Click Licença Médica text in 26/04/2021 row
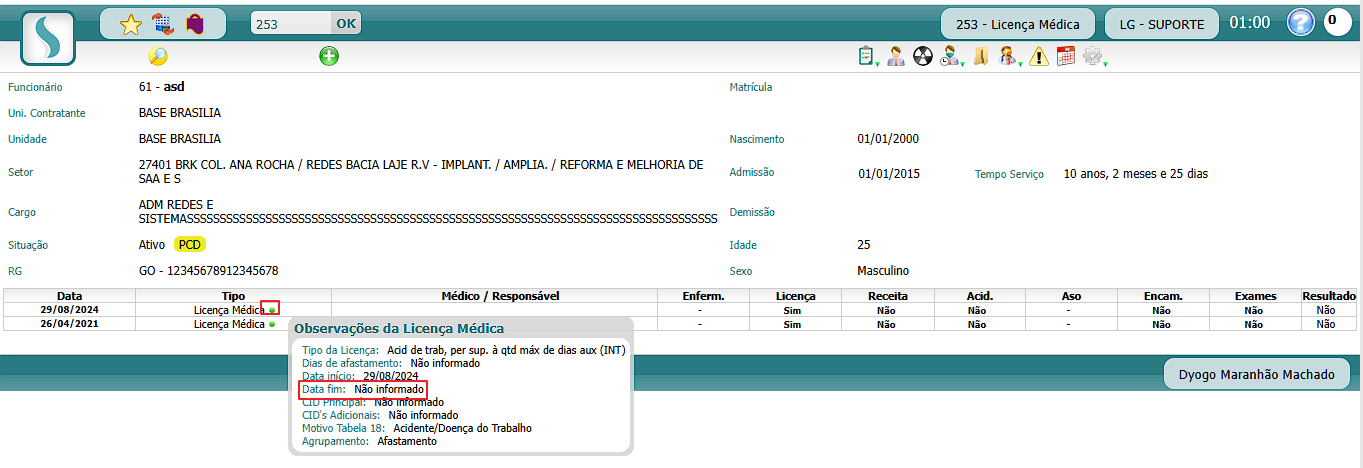 point(229,324)
